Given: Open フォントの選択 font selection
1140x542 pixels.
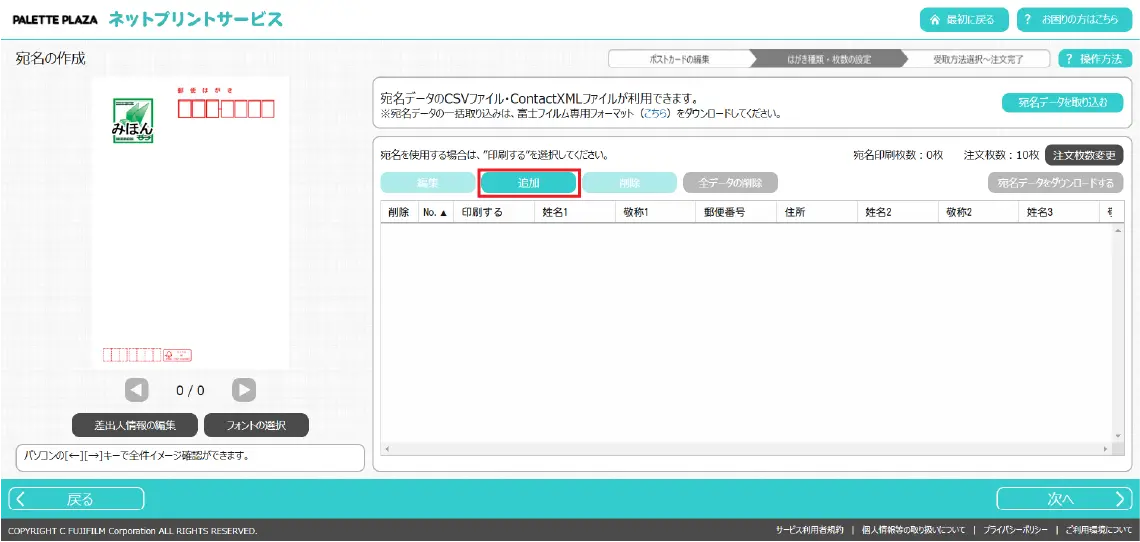Looking at the screenshot, I should click(x=256, y=425).
